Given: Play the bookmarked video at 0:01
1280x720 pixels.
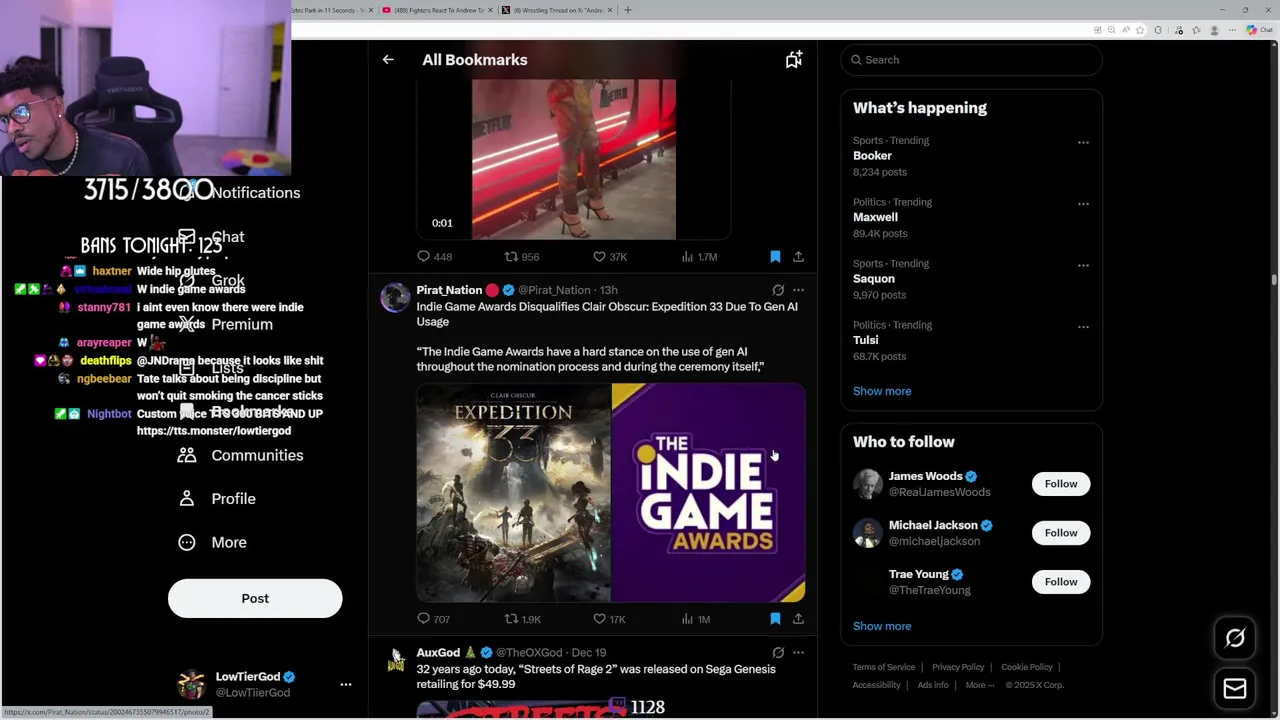Looking at the screenshot, I should pos(574,160).
